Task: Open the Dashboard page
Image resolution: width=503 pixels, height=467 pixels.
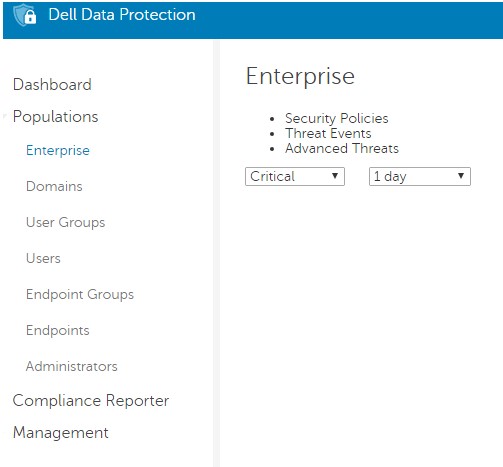Action: (52, 84)
